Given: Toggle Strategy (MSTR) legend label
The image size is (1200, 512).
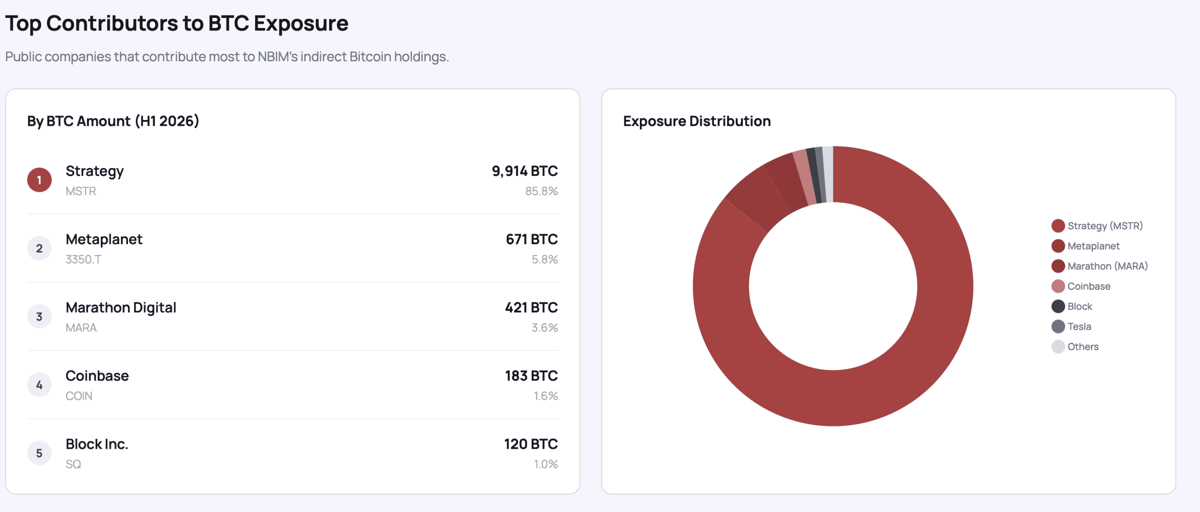Looking at the screenshot, I should (1105, 226).
